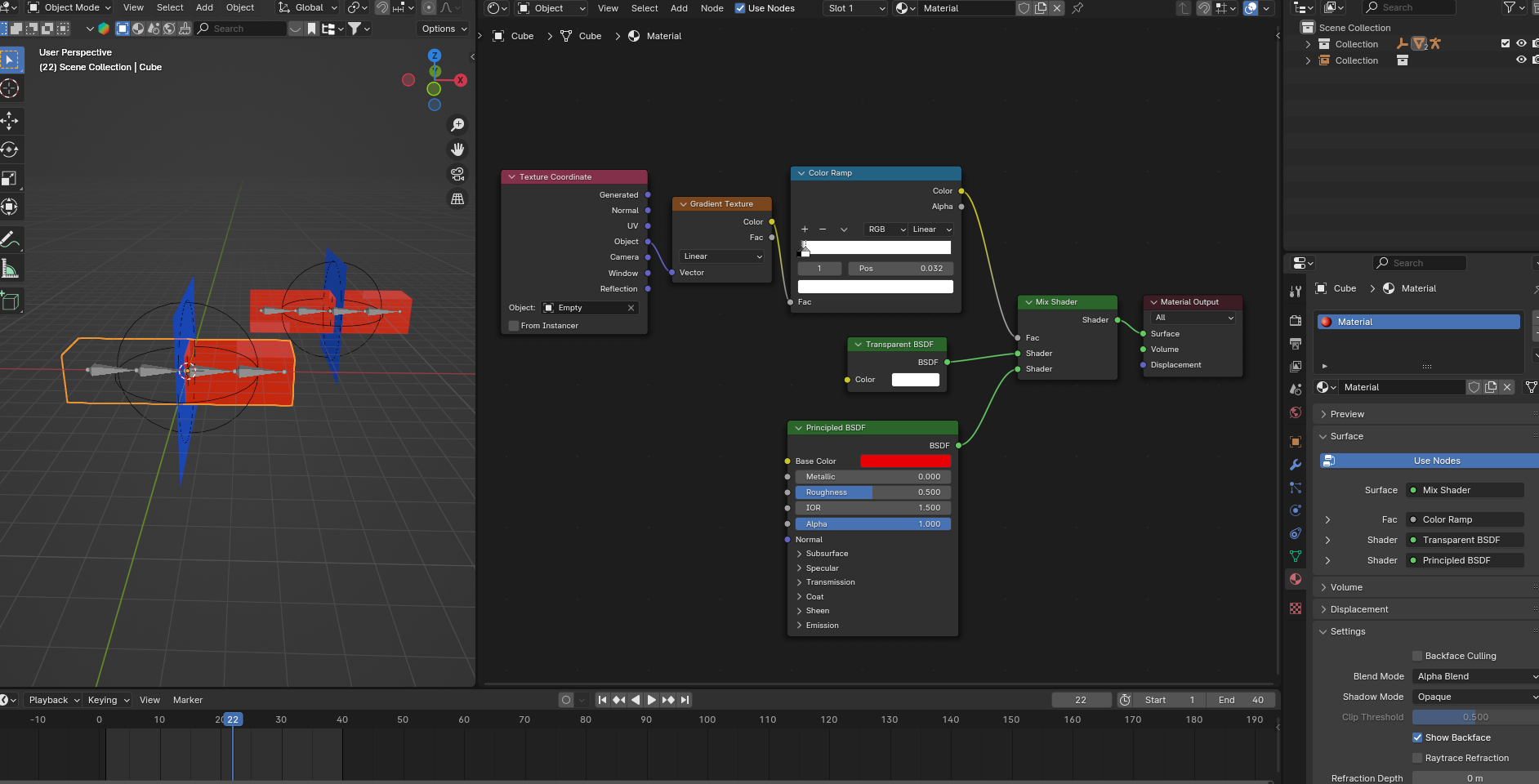Activate the Transform tool
Viewport: 1539px width, 784px height.
(10, 207)
